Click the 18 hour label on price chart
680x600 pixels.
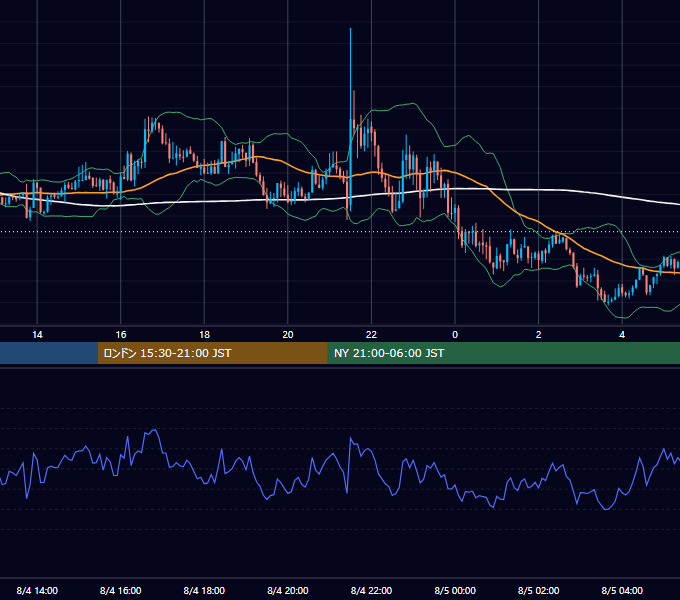point(204,335)
